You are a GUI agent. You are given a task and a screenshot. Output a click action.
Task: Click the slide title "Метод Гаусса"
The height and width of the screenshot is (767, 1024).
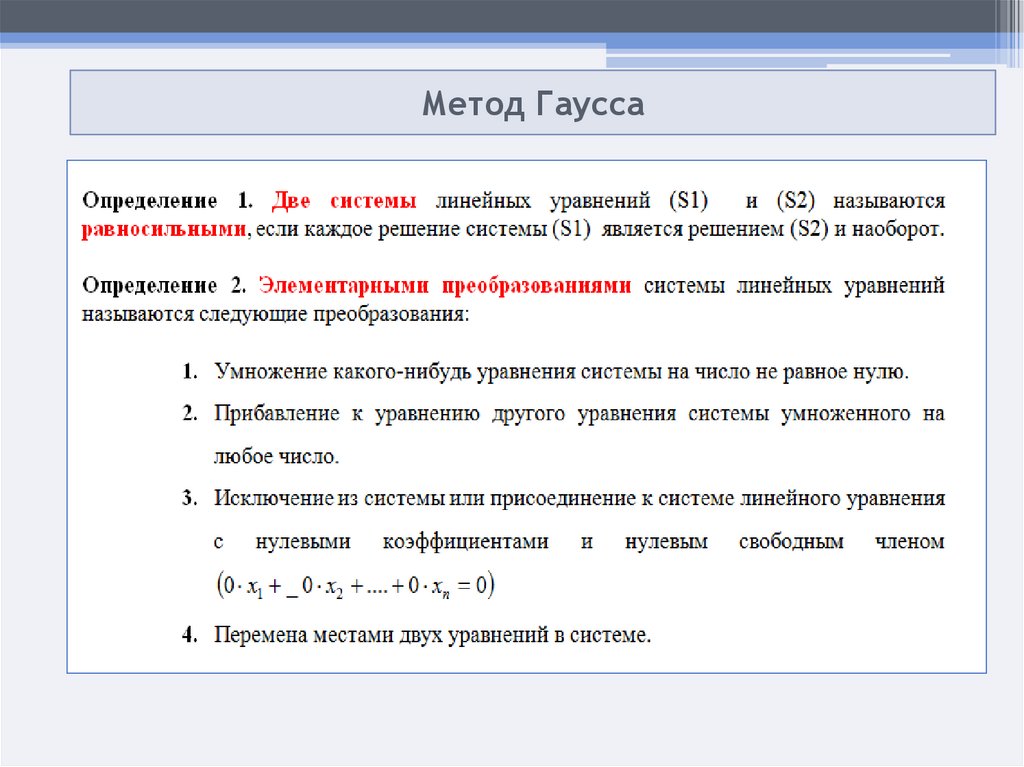click(x=532, y=104)
